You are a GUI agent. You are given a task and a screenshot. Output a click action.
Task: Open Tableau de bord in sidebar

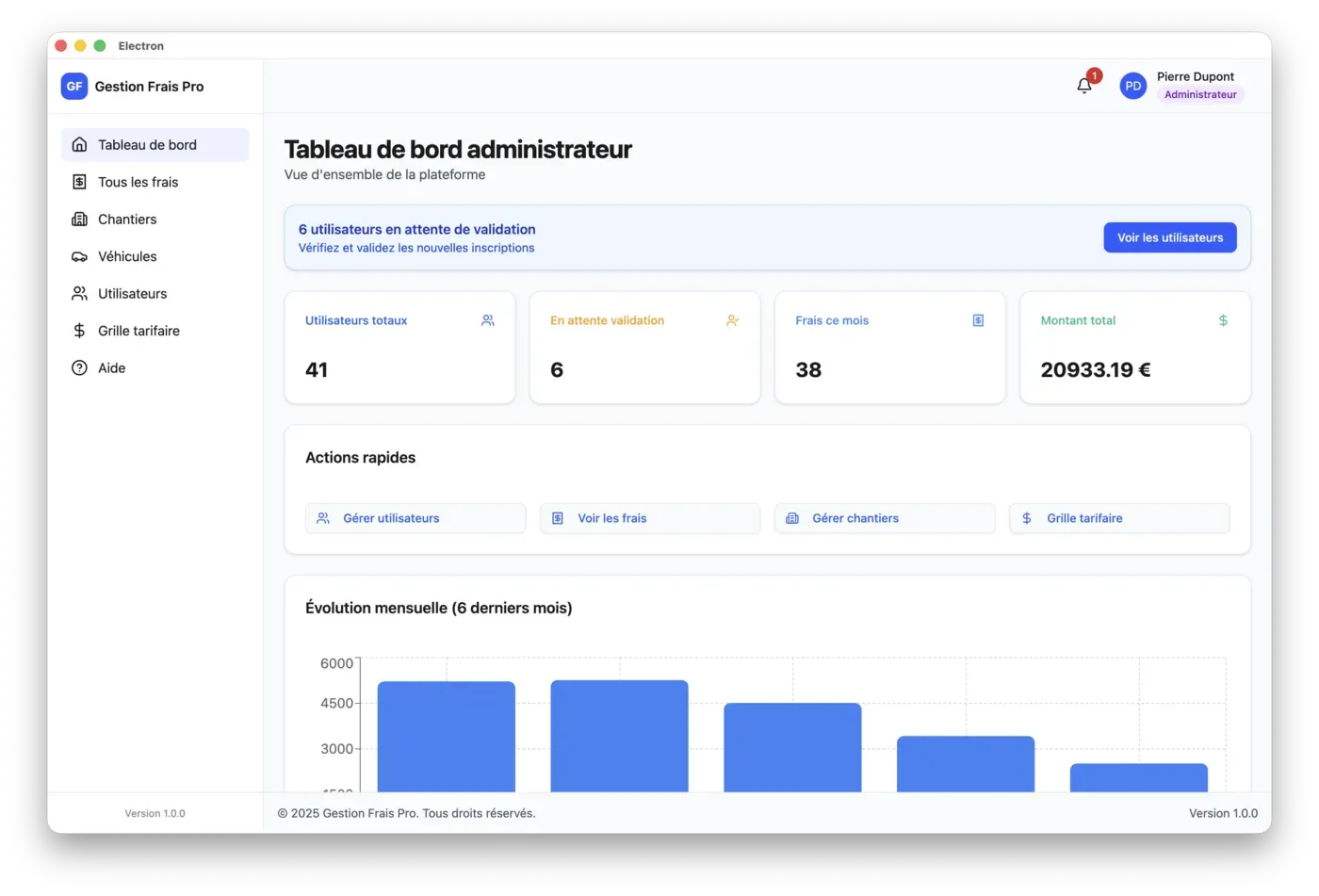pos(155,145)
